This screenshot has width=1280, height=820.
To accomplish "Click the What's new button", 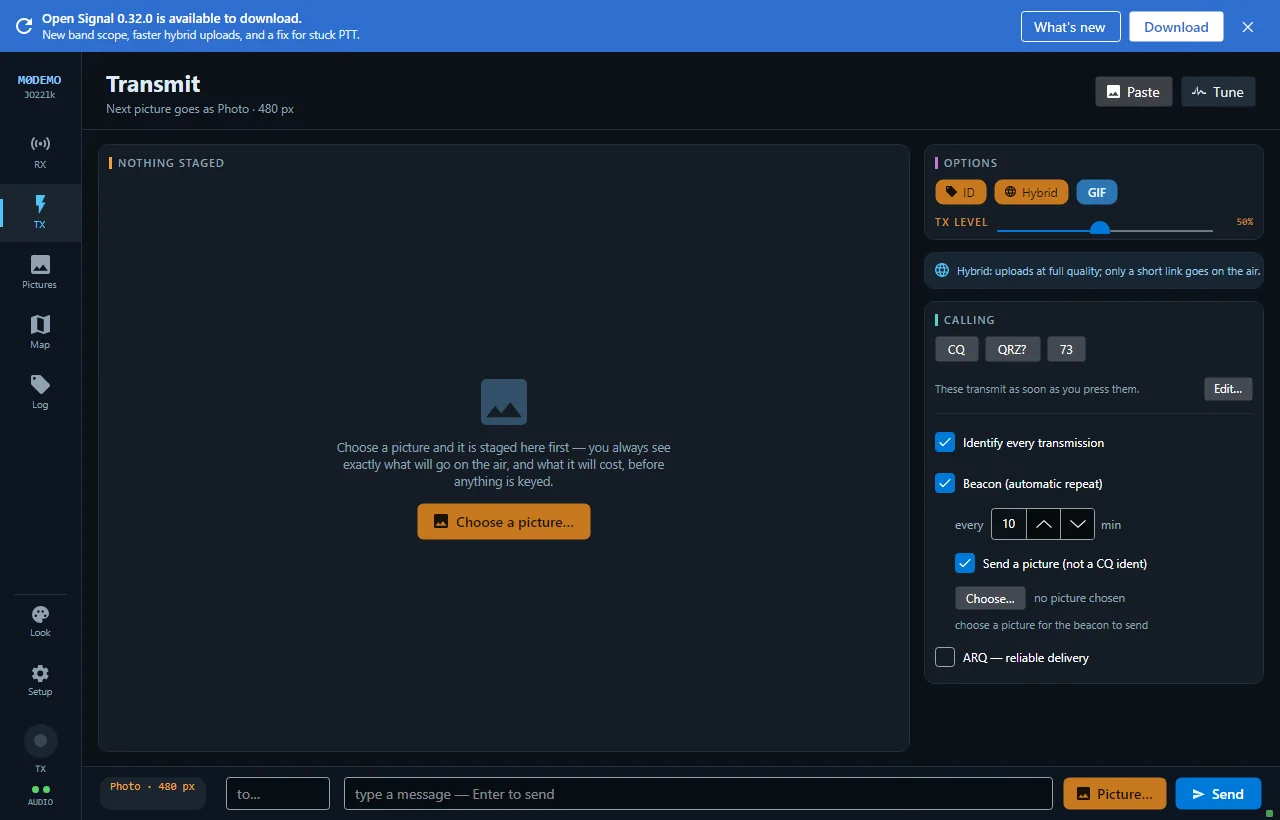I will click(x=1070, y=27).
